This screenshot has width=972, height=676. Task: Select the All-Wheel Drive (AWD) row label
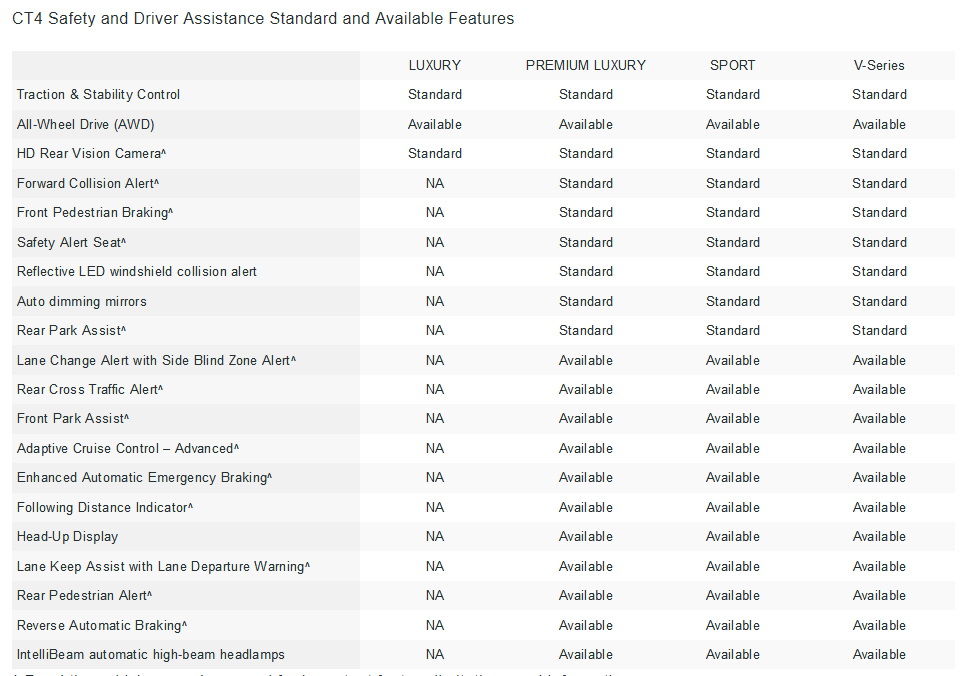coord(86,125)
